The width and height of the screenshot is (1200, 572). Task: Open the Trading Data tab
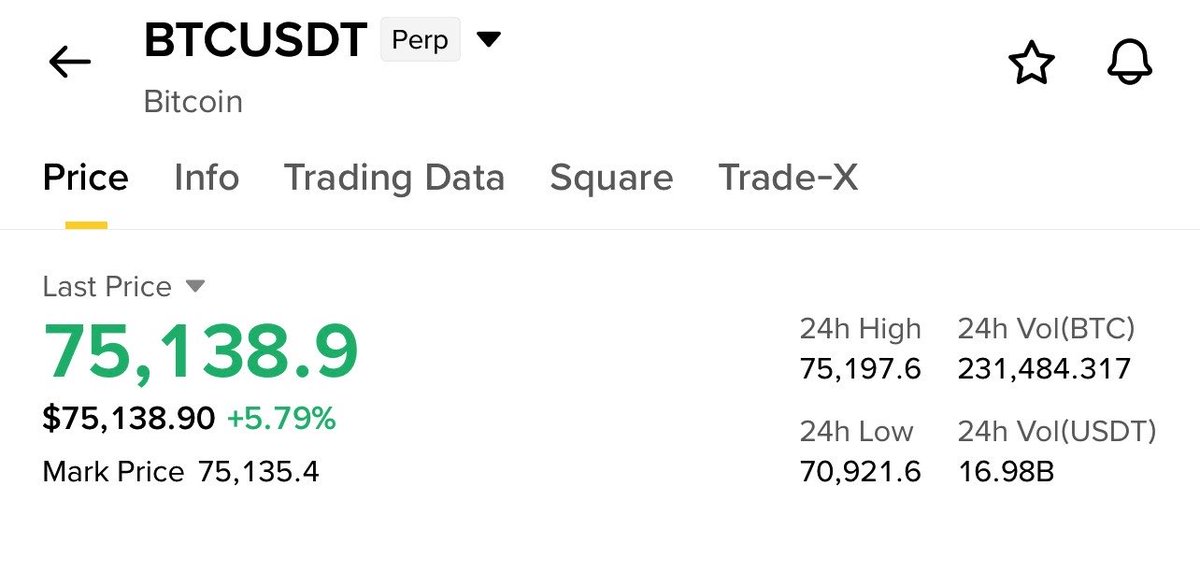coord(394,178)
